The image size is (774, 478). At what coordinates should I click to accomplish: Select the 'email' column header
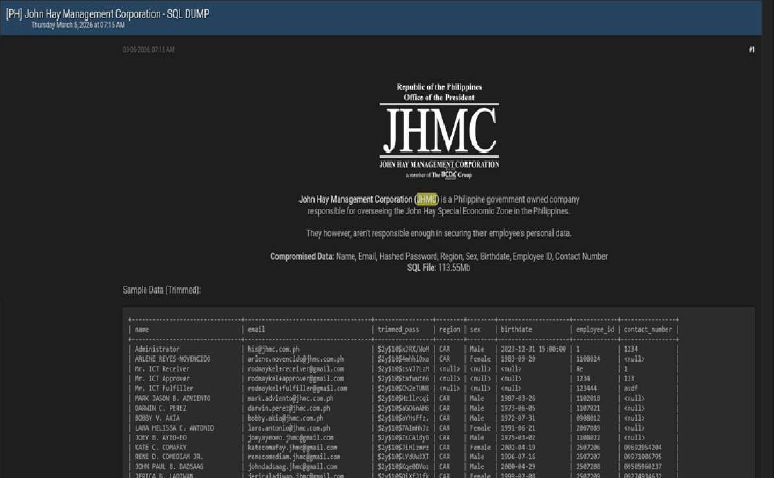(257, 329)
